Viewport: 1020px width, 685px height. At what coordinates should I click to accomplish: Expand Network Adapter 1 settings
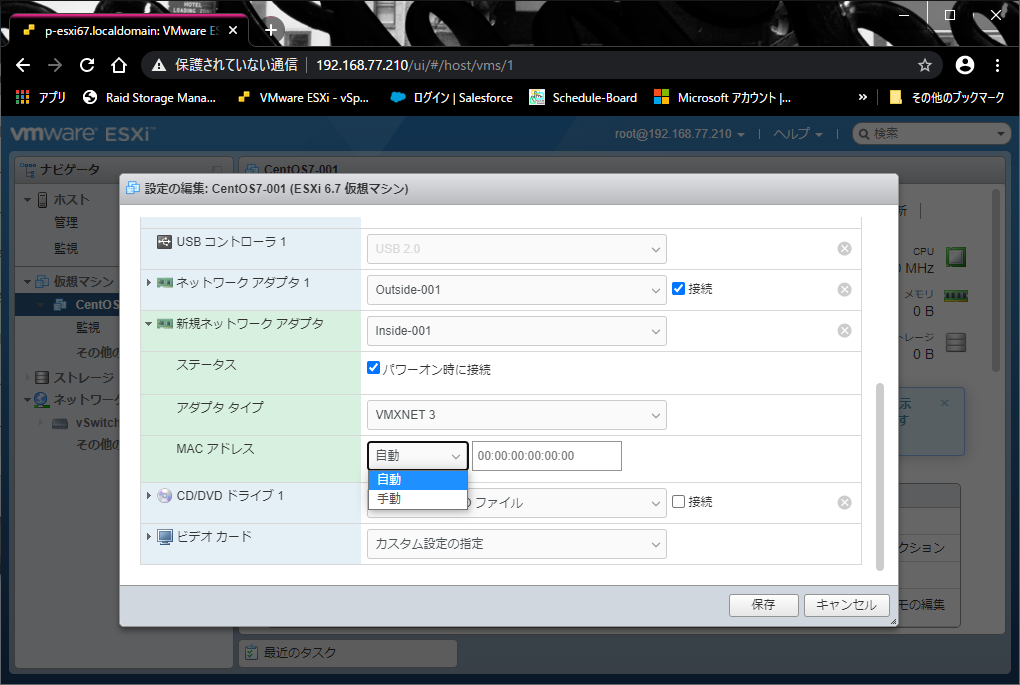coord(149,282)
